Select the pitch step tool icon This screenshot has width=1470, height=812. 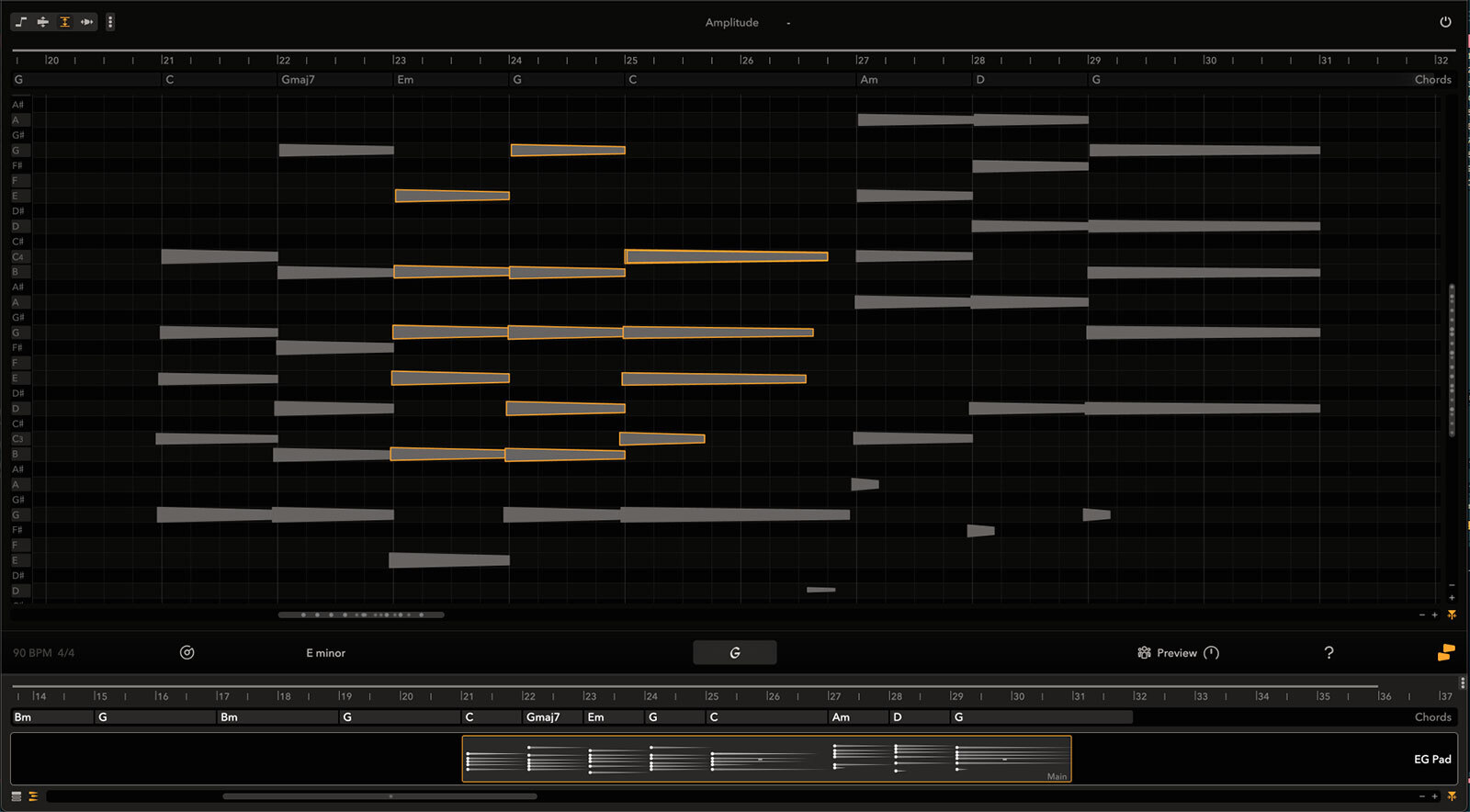20,22
